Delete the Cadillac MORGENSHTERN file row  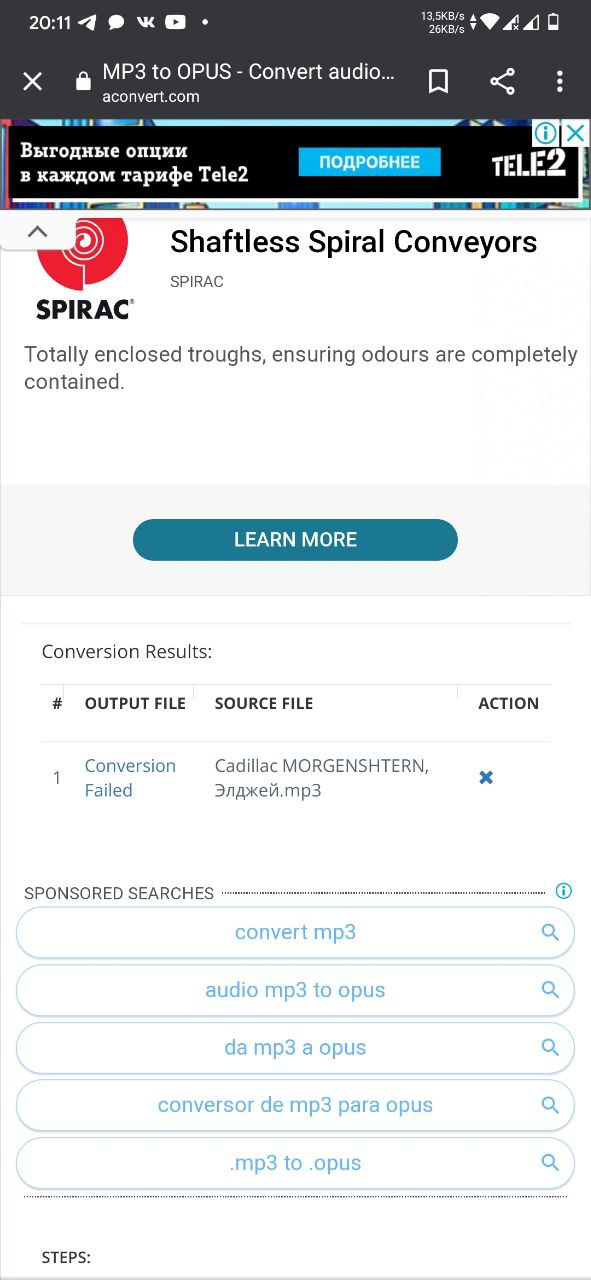tap(486, 777)
